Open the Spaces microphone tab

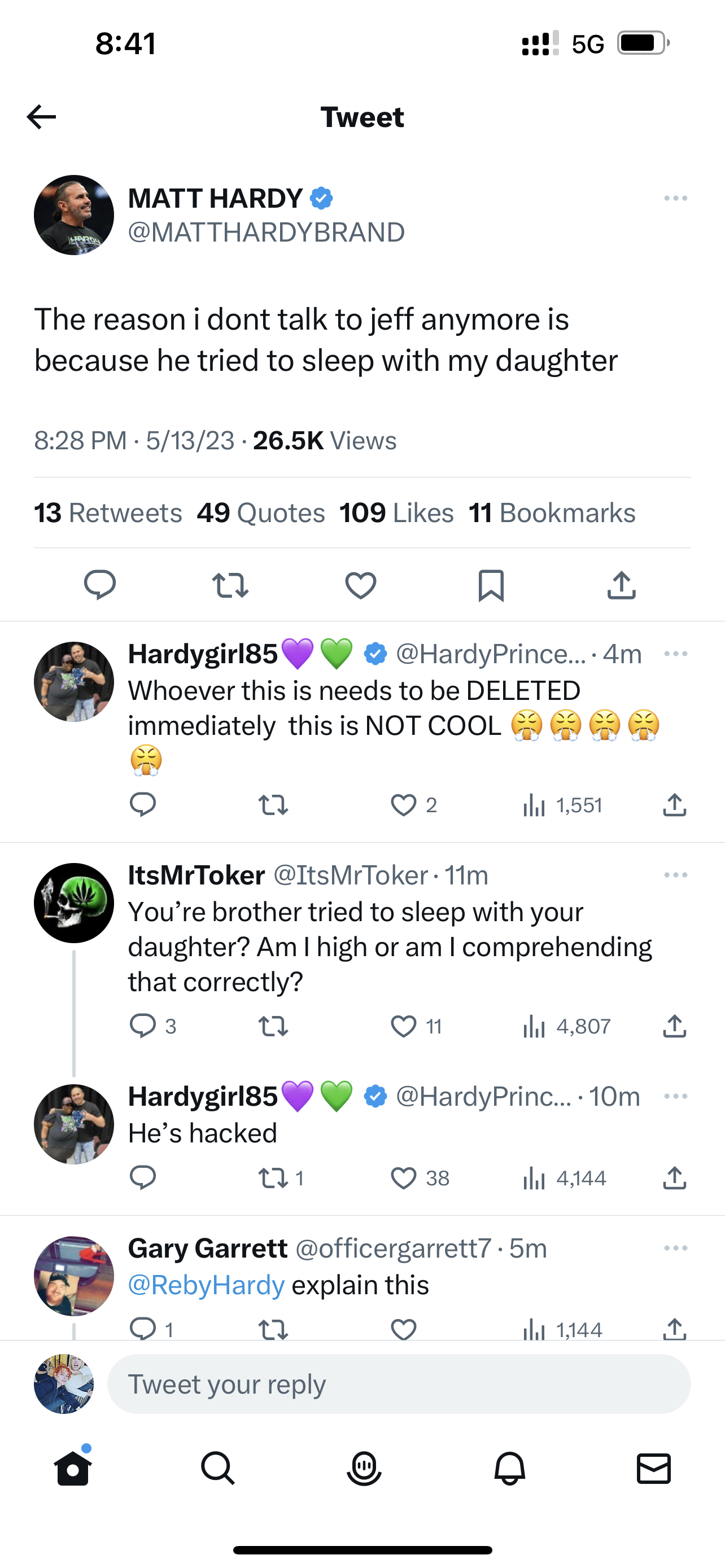[364, 1469]
